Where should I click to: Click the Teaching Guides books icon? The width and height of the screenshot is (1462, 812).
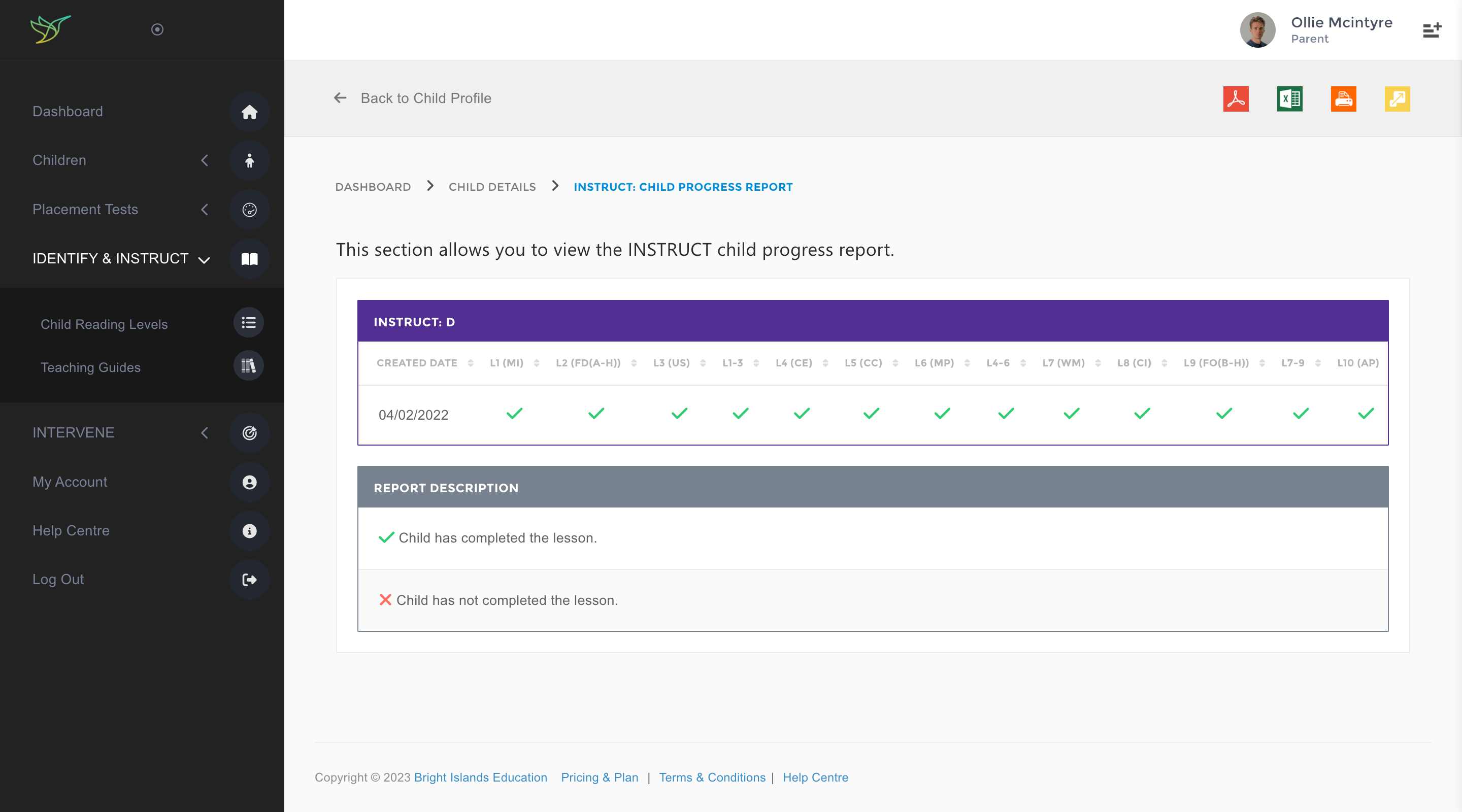point(249,366)
